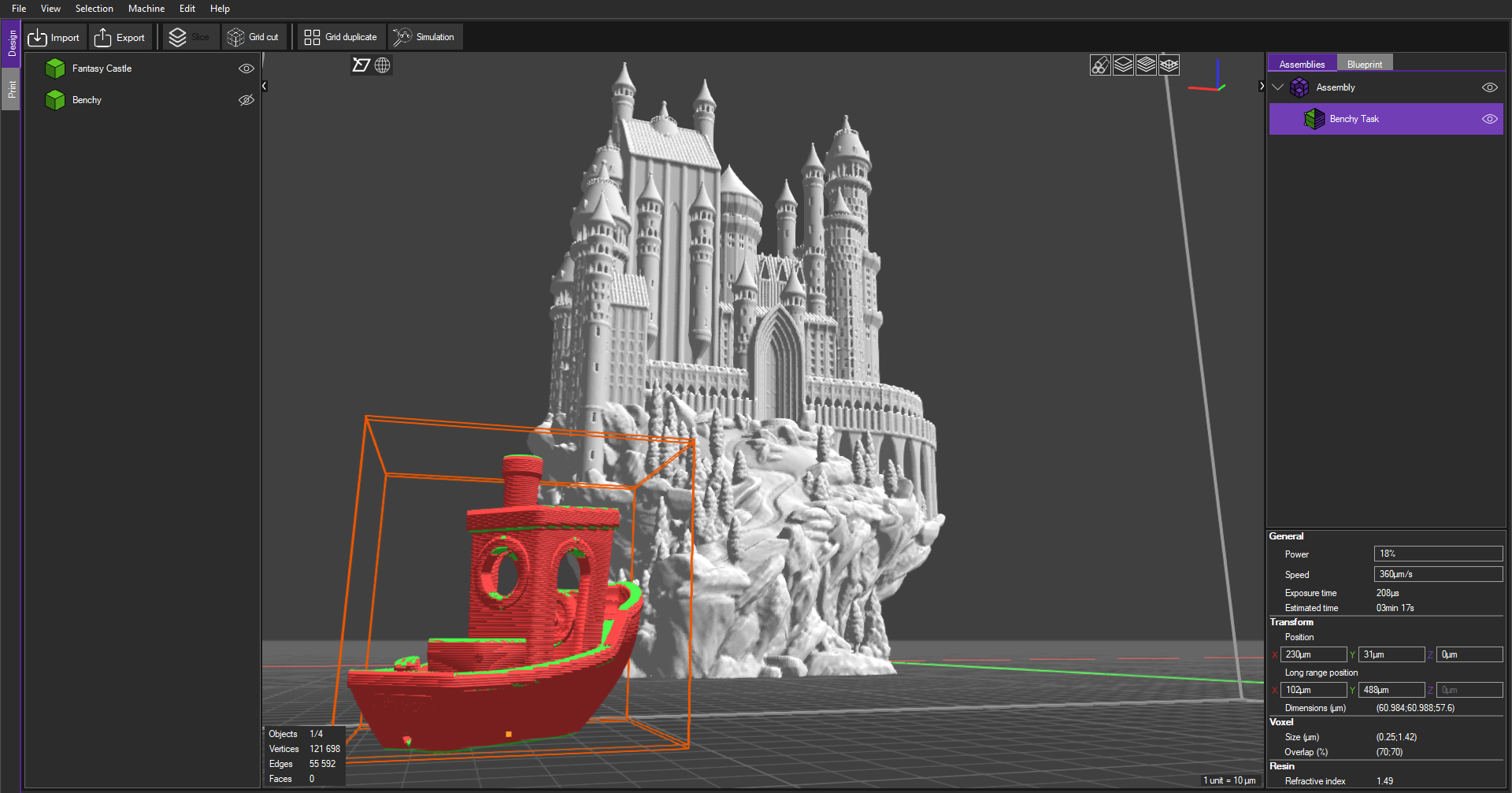Select the Fantasy Castle object row
Viewport: 1512px width, 793px height.
coord(143,69)
